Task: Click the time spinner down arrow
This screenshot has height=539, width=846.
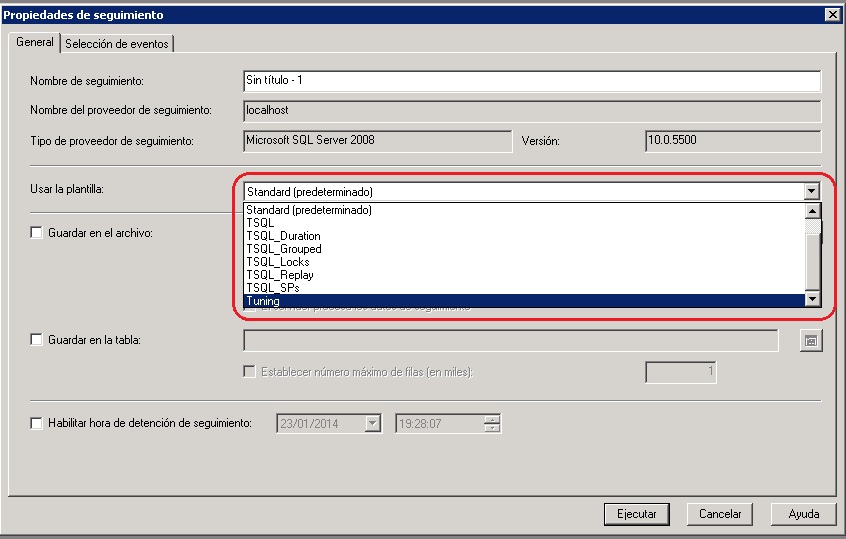Action: tap(492, 428)
